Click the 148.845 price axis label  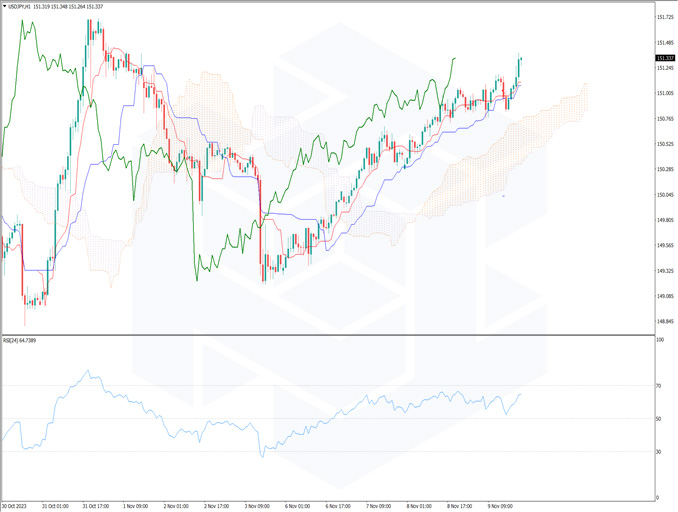coord(664,321)
